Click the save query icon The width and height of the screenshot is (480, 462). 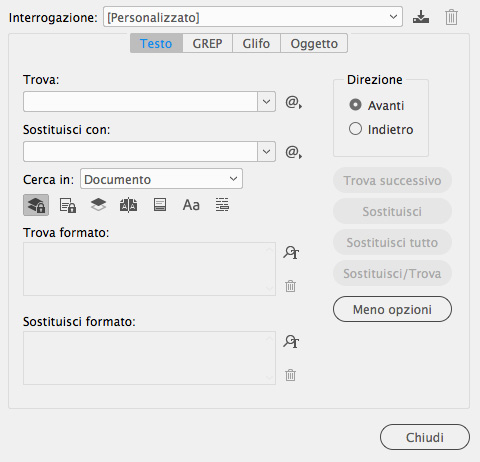tap(421, 17)
